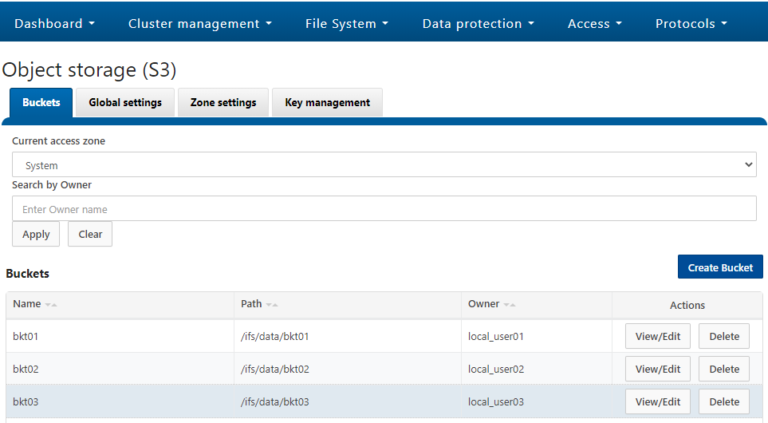Select the Current access zone dropdown
This screenshot has width=768, height=423.
tap(384, 164)
